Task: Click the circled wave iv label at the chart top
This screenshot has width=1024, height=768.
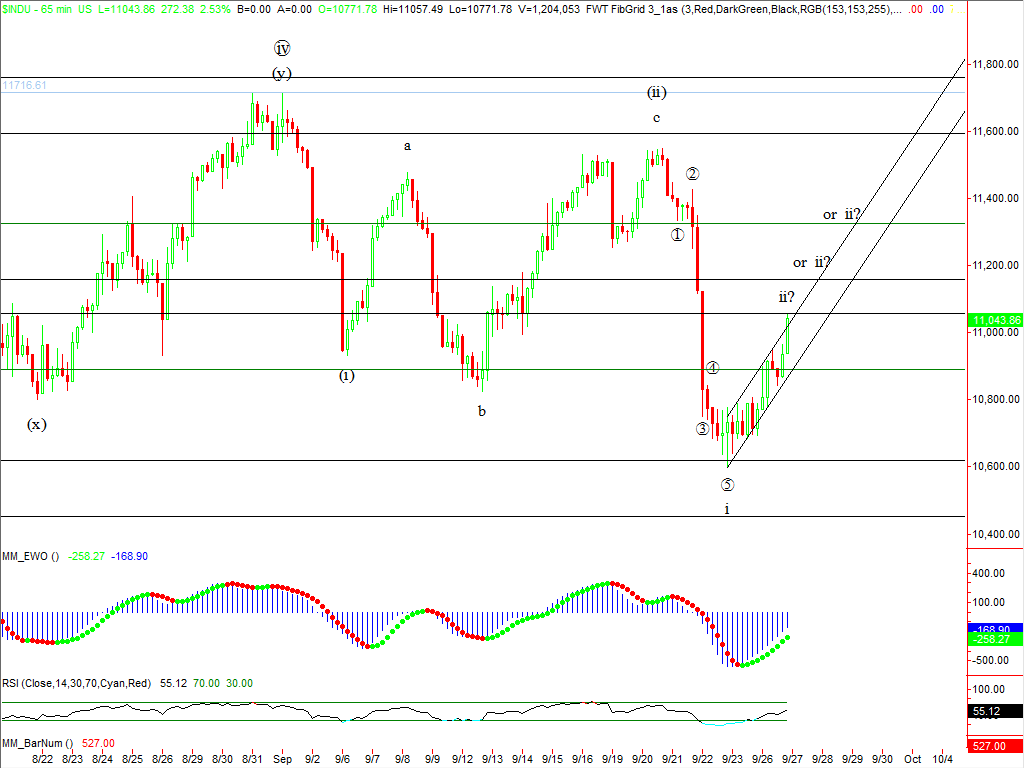Action: point(281,48)
